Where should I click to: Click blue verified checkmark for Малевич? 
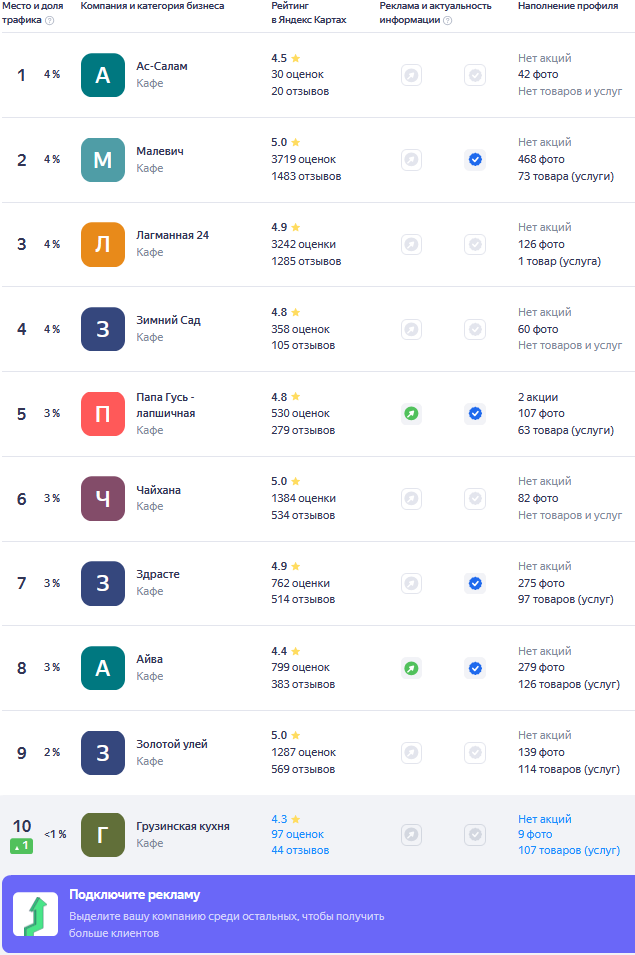[x=475, y=160]
